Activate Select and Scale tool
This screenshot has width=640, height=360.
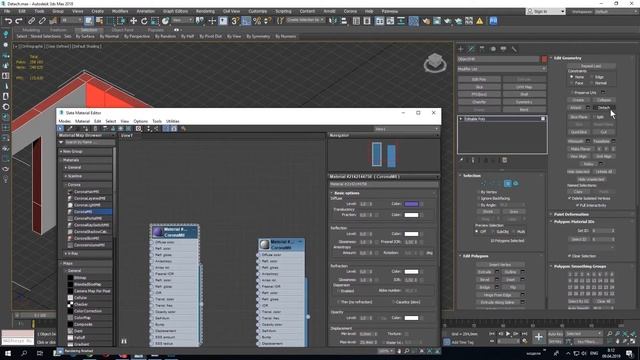click(155, 21)
